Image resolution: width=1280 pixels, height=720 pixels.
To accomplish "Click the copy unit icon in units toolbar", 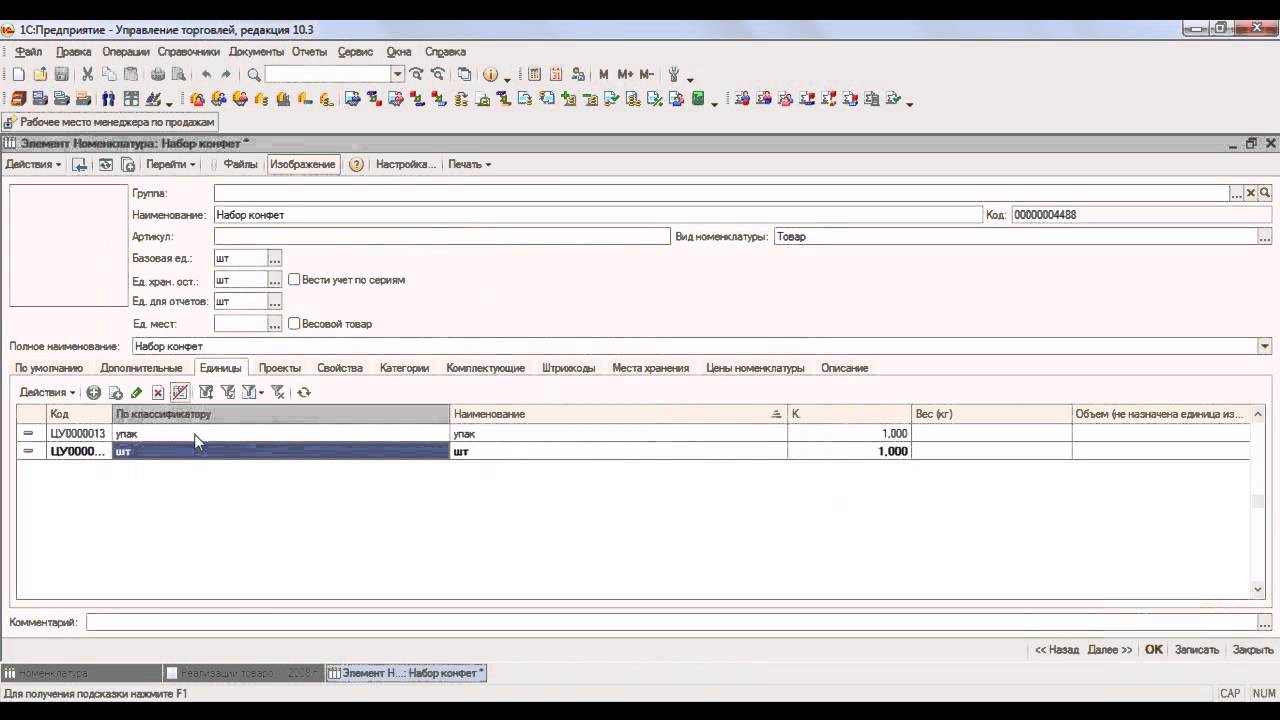I will [x=115, y=393].
